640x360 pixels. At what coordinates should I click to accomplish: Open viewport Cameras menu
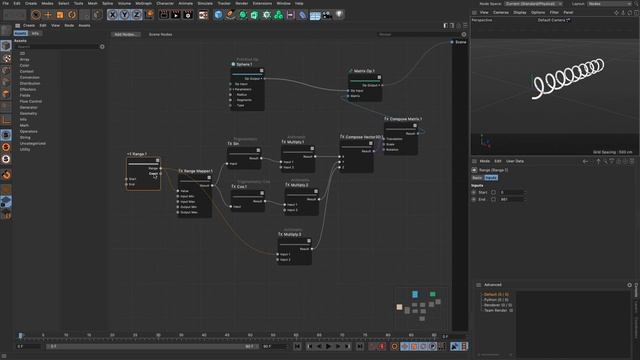click(x=500, y=13)
